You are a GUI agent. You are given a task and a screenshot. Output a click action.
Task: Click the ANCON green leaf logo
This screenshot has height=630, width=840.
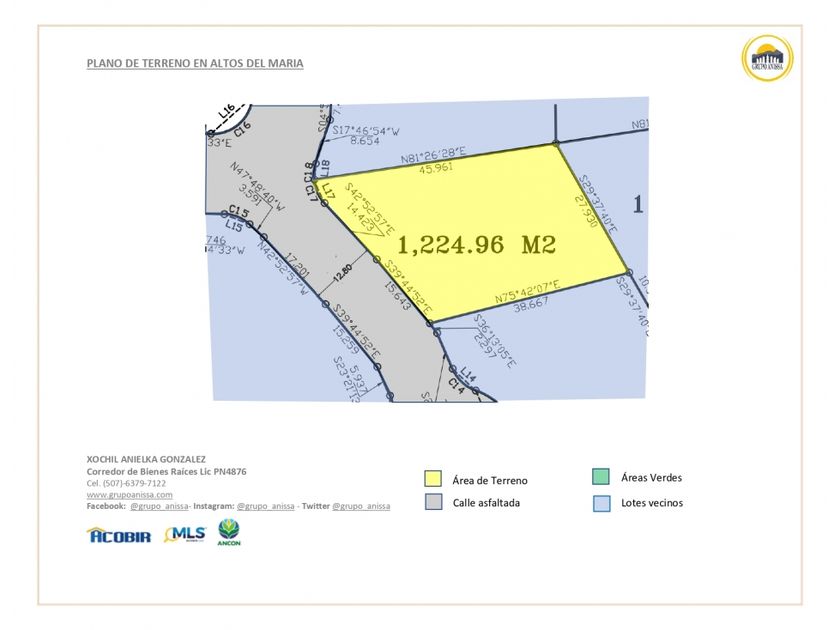[229, 532]
